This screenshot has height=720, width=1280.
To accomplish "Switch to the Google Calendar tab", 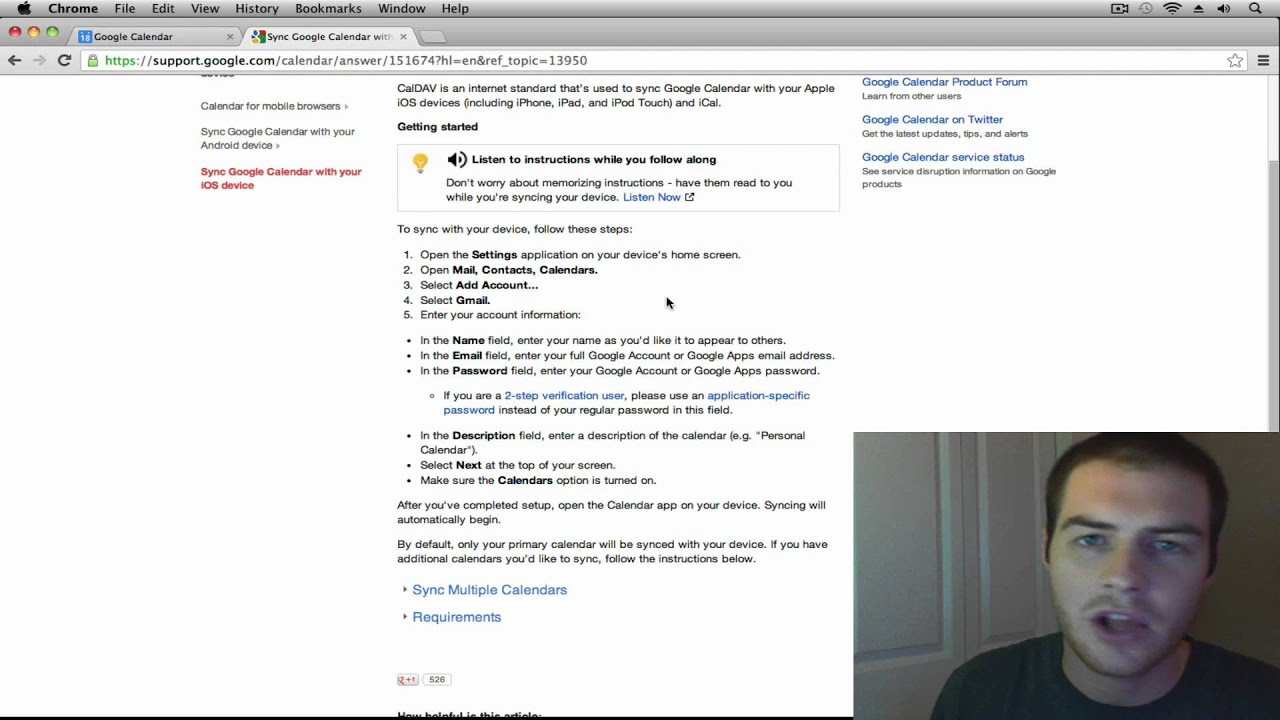I will (155, 36).
